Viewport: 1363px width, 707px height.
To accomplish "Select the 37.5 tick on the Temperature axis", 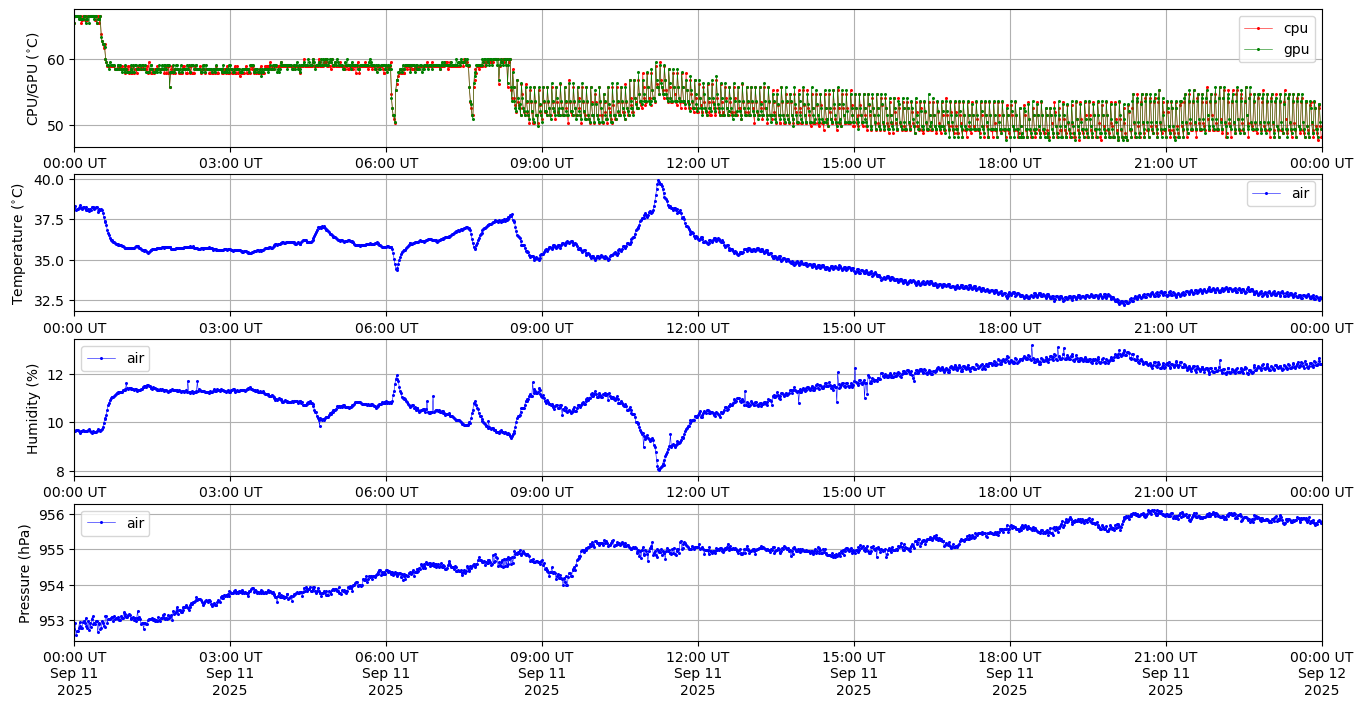I will (x=50, y=220).
